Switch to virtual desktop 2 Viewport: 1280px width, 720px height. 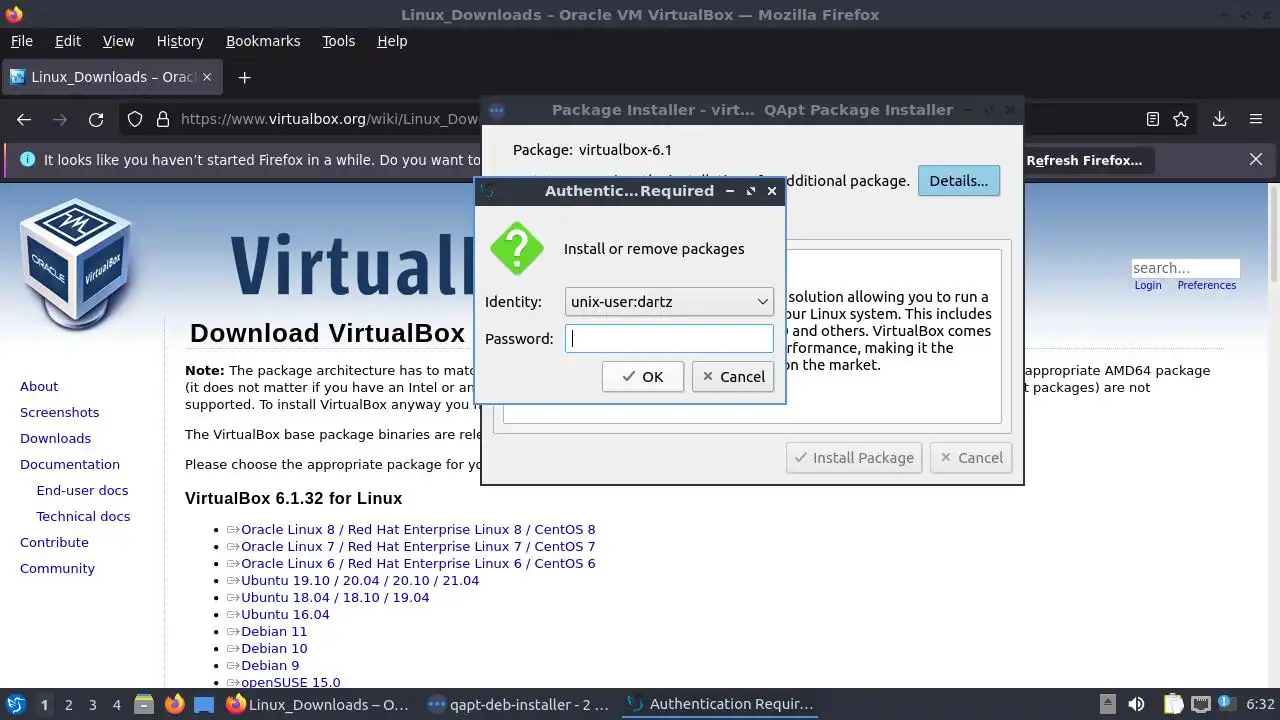pyautogui.click(x=68, y=704)
